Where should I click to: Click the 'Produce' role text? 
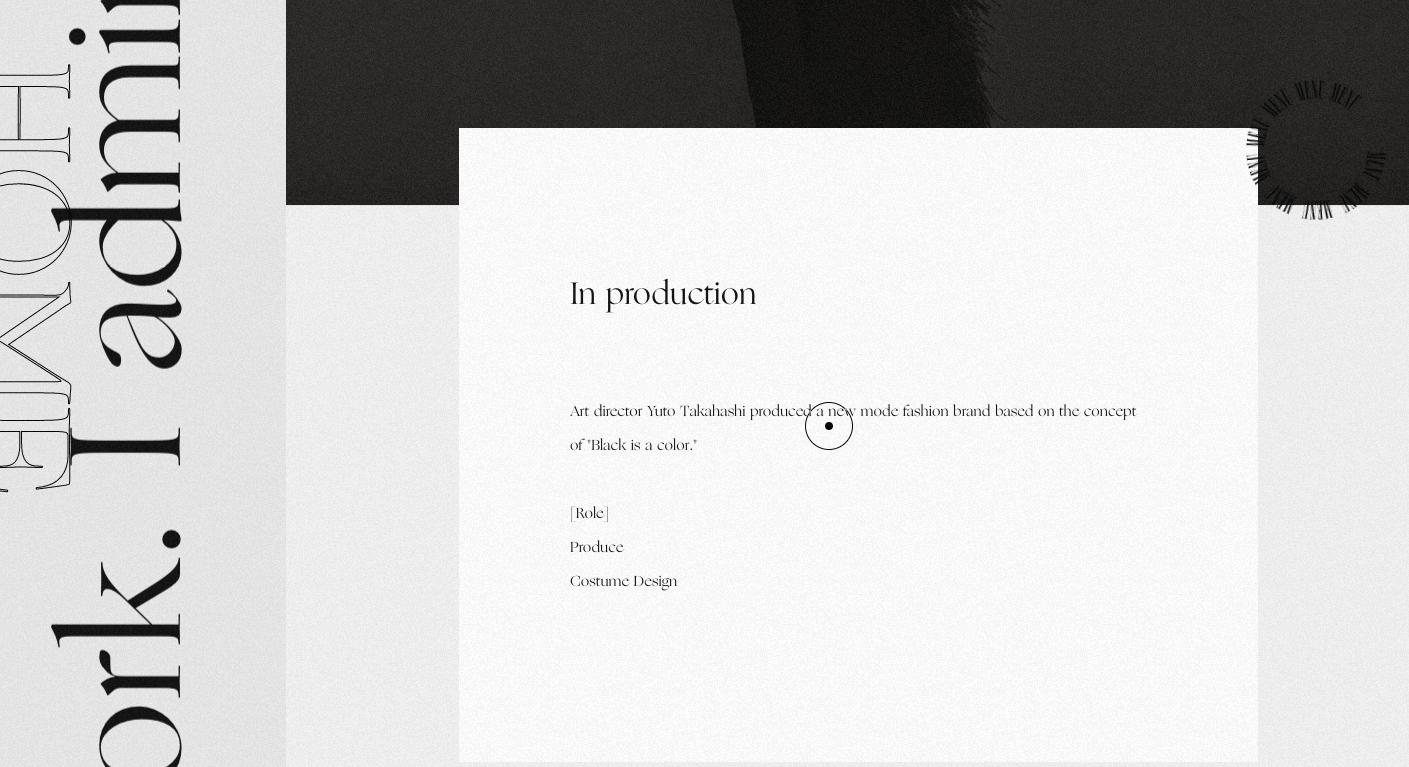596,547
